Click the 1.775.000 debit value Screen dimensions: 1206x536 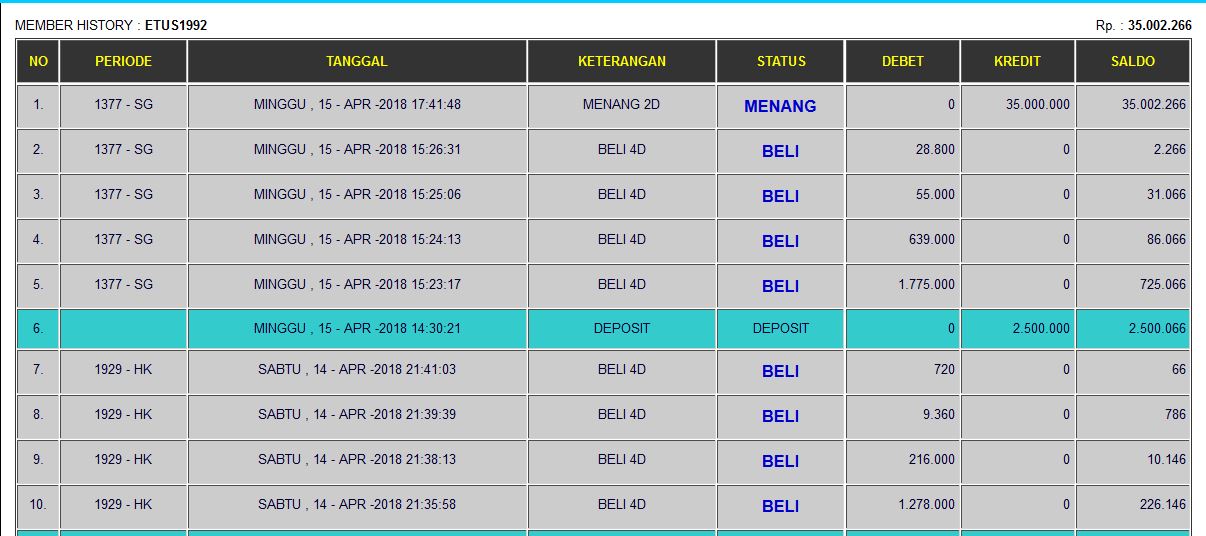[x=927, y=285]
